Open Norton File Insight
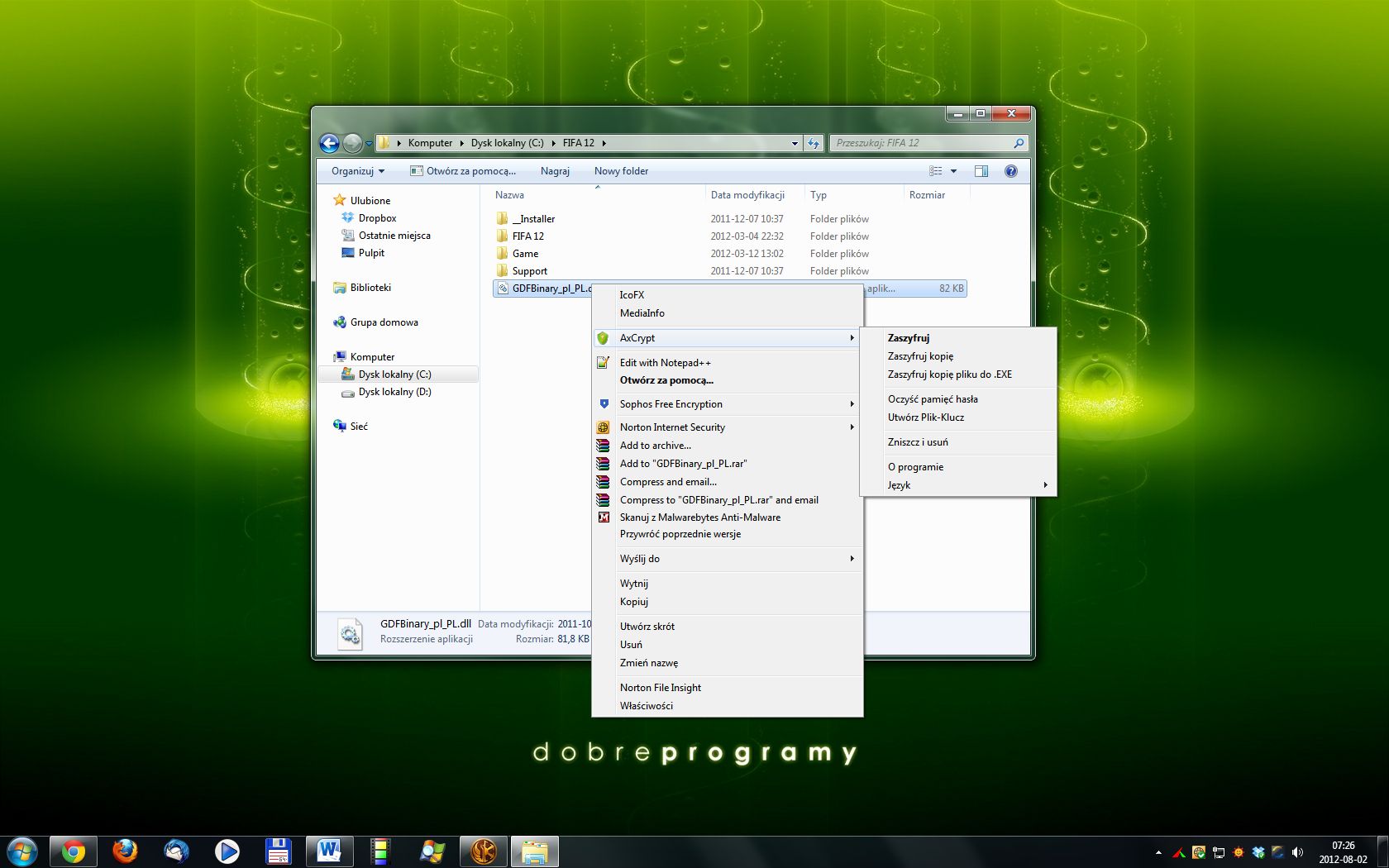 [726, 687]
